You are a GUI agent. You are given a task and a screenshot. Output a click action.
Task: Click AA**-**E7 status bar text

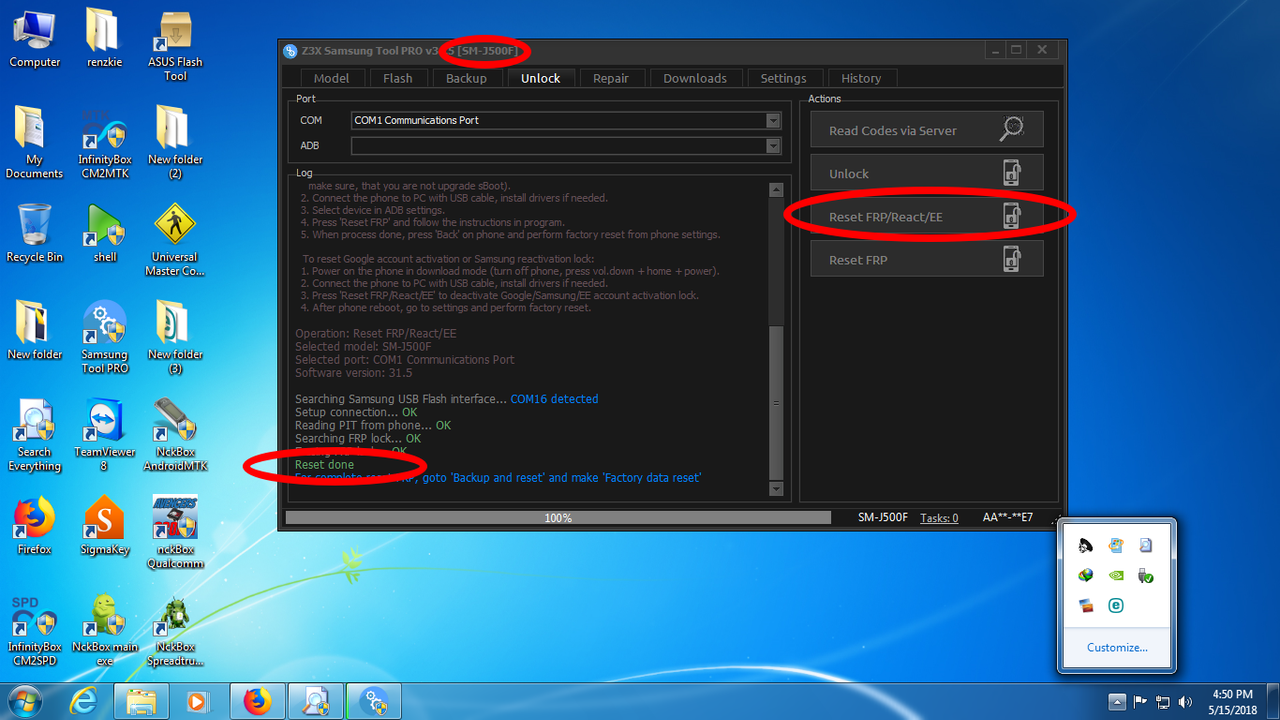[x=1008, y=518]
